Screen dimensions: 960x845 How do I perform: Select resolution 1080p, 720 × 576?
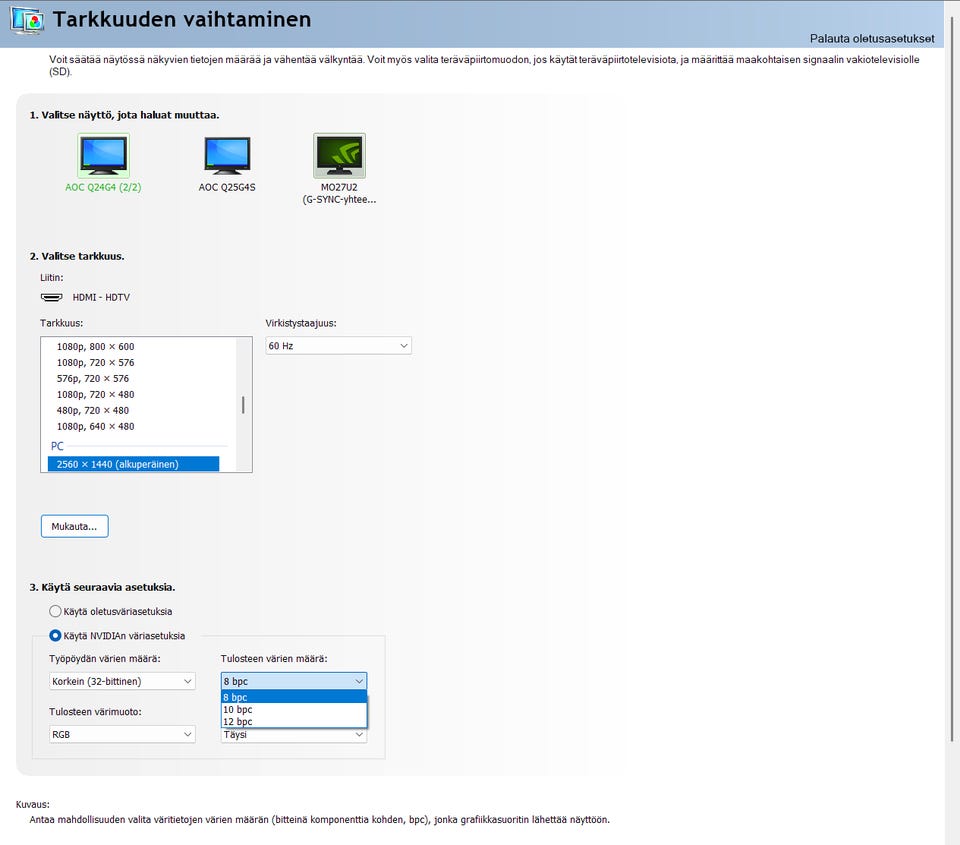pyautogui.click(x=96, y=362)
